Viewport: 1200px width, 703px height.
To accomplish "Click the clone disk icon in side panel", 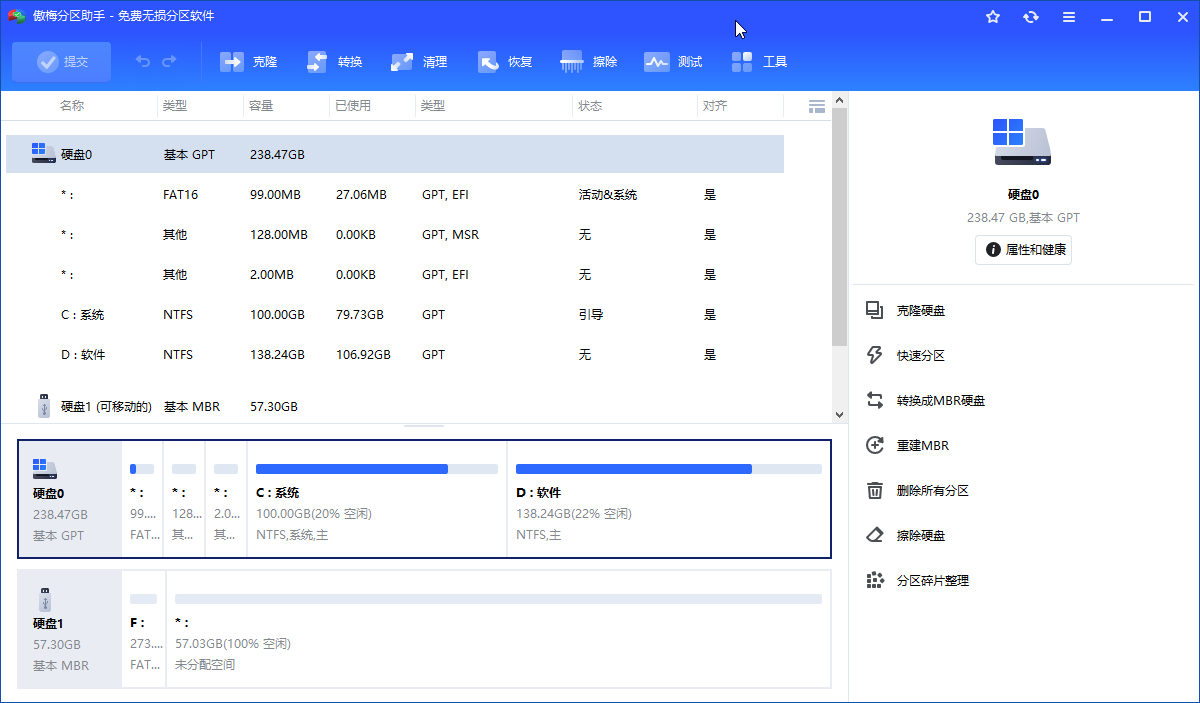I will point(875,311).
